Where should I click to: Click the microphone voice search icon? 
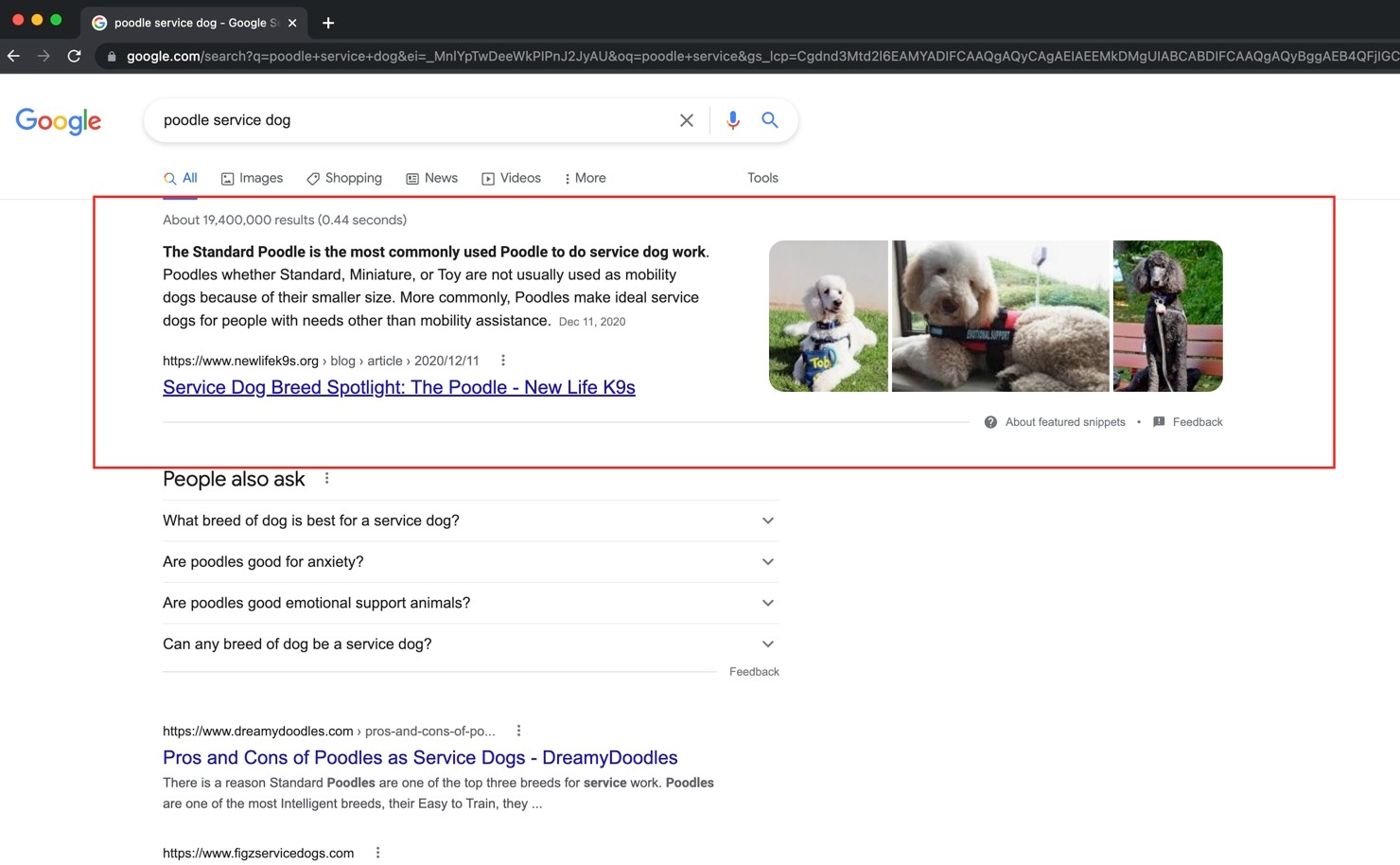(x=732, y=120)
